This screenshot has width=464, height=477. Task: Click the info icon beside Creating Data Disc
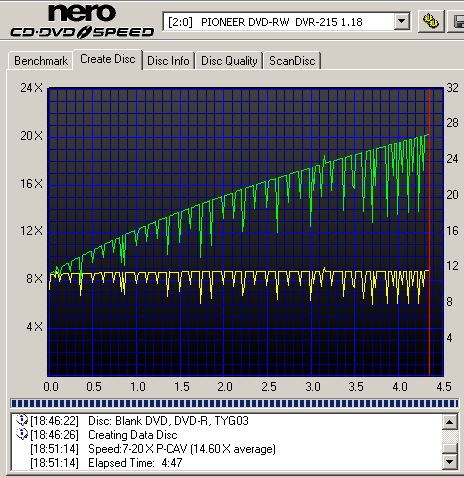[x=22, y=434]
